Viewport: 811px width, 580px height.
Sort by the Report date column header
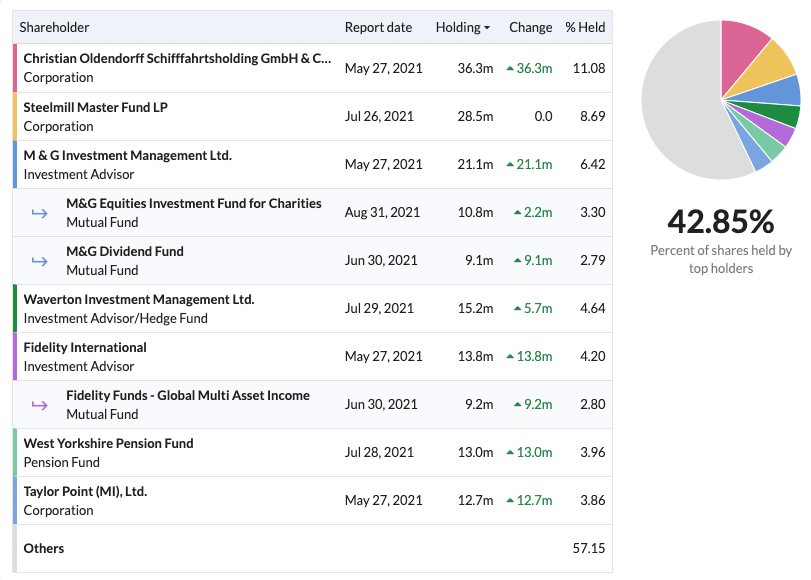(x=379, y=27)
